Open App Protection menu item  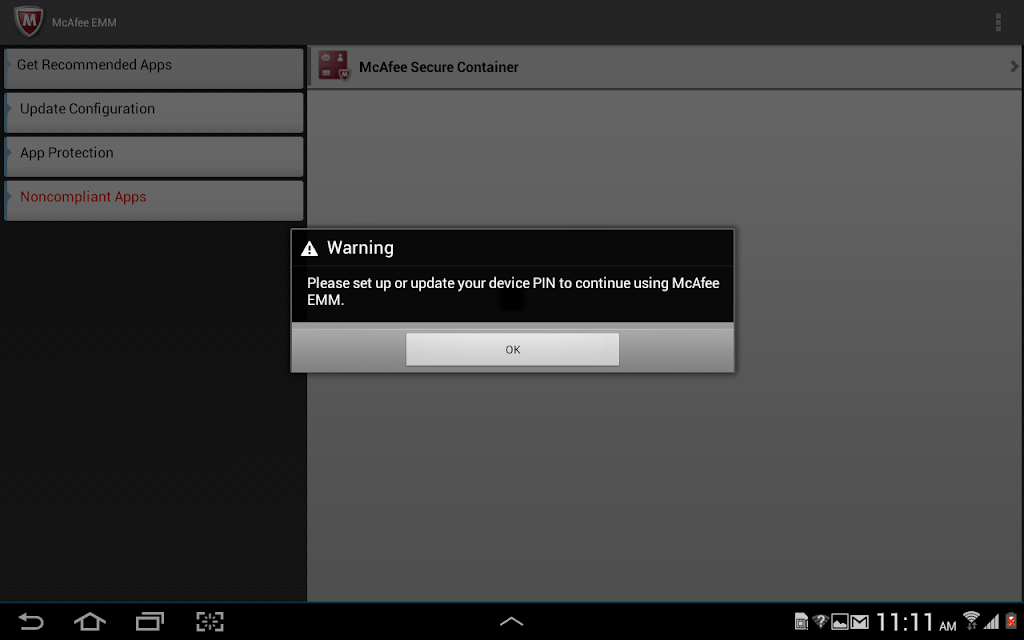[154, 156]
